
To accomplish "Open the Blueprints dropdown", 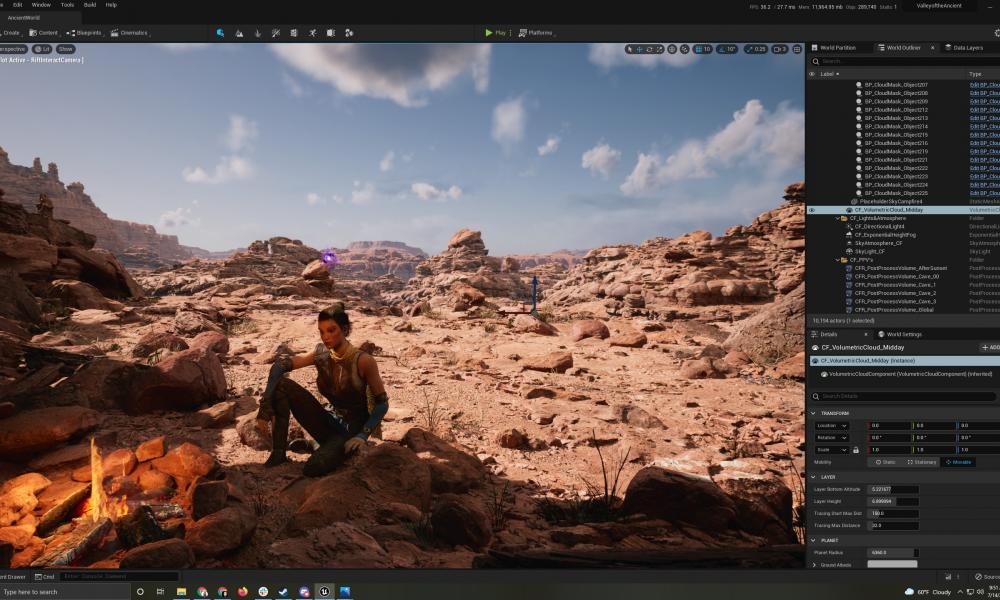I will tap(84, 33).
